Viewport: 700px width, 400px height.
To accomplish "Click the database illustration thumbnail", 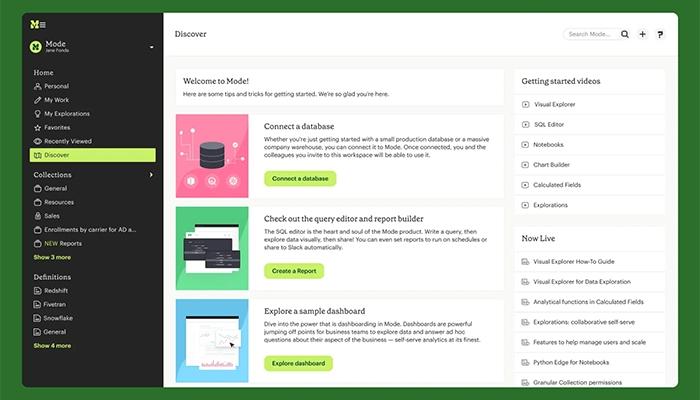I will click(x=212, y=154).
